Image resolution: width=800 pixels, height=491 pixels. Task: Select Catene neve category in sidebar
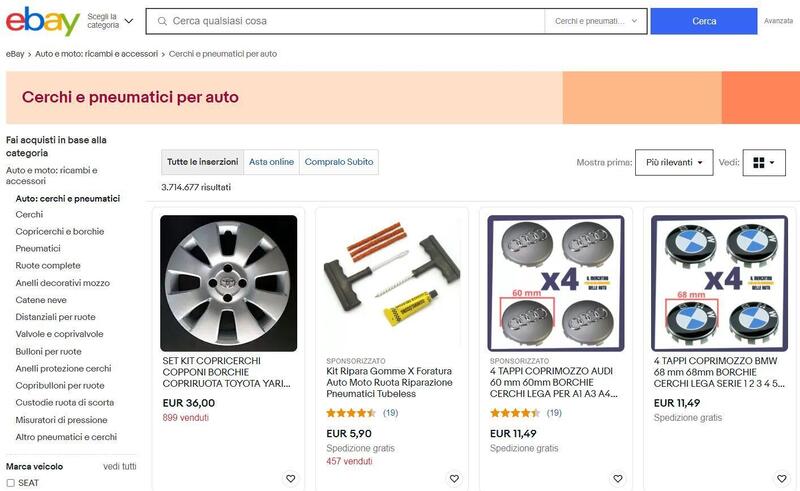(x=41, y=300)
